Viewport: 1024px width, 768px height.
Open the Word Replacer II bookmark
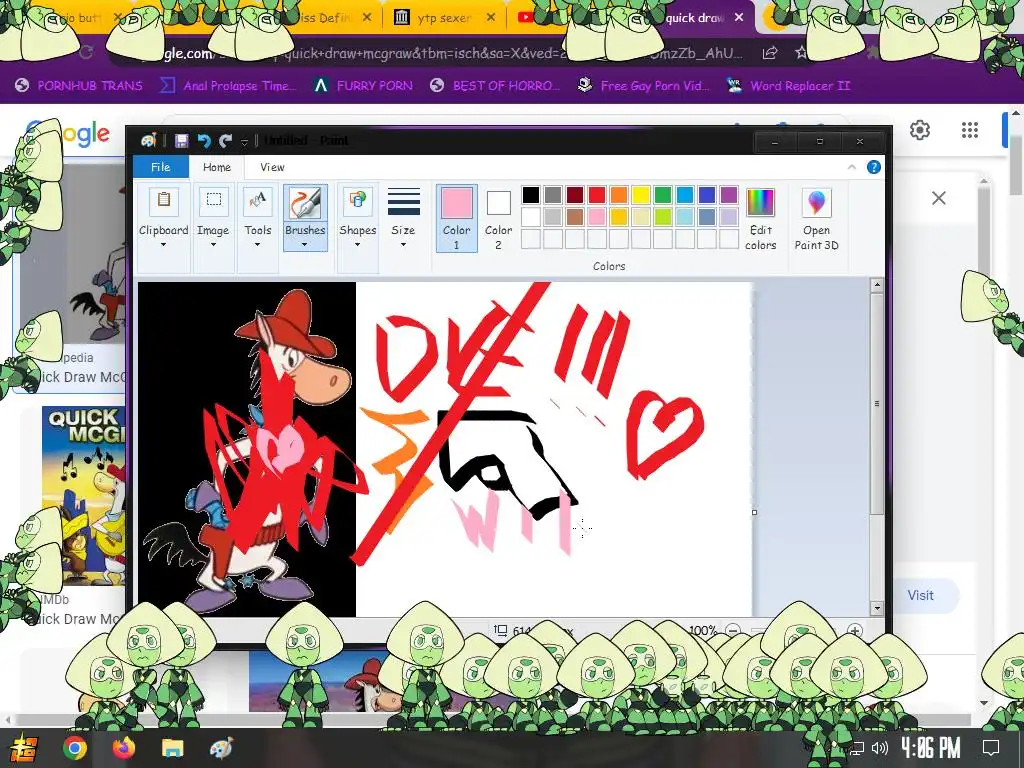pyautogui.click(x=788, y=86)
